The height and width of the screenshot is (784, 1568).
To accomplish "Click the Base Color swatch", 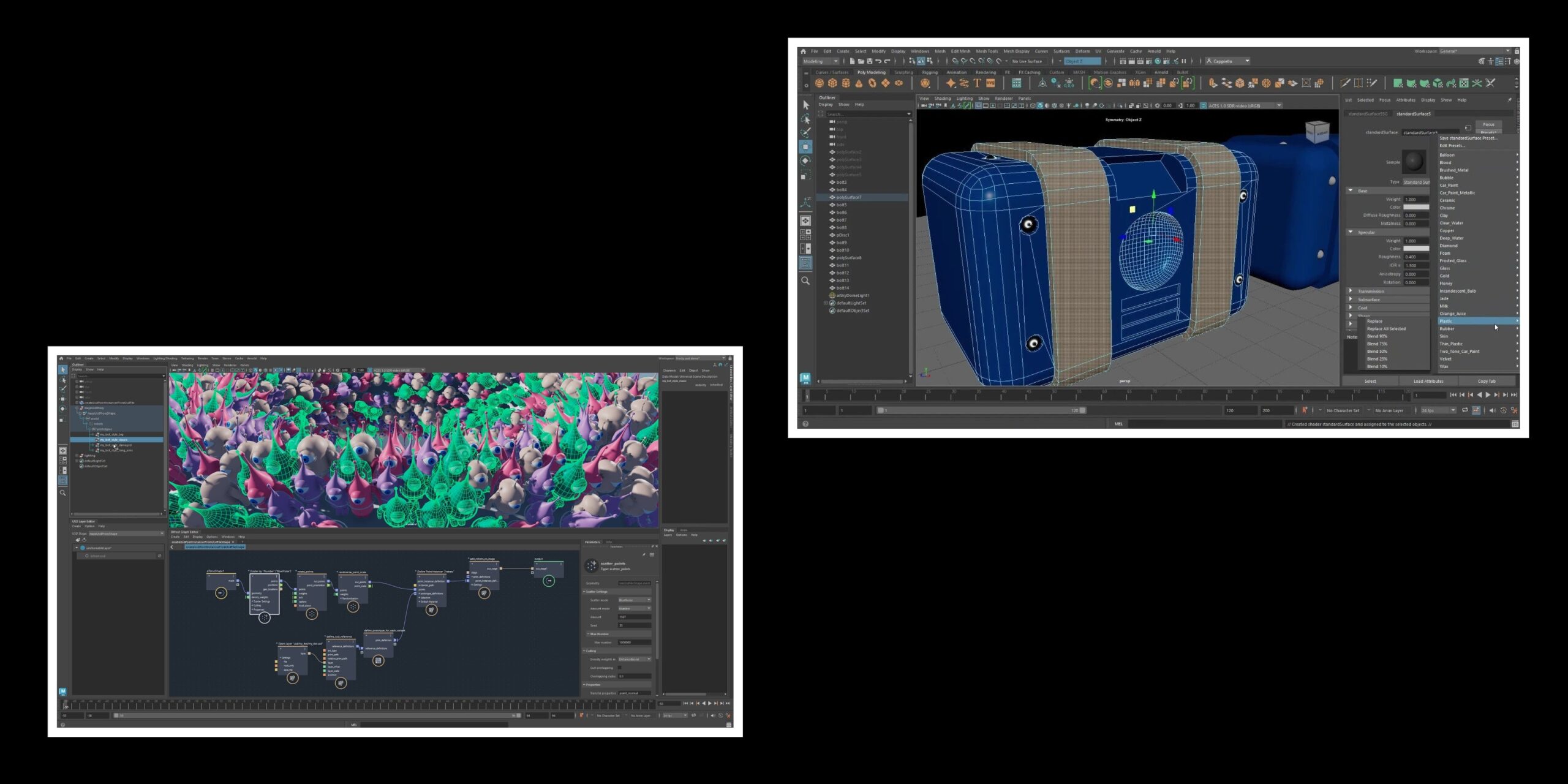I will 1415,207.
